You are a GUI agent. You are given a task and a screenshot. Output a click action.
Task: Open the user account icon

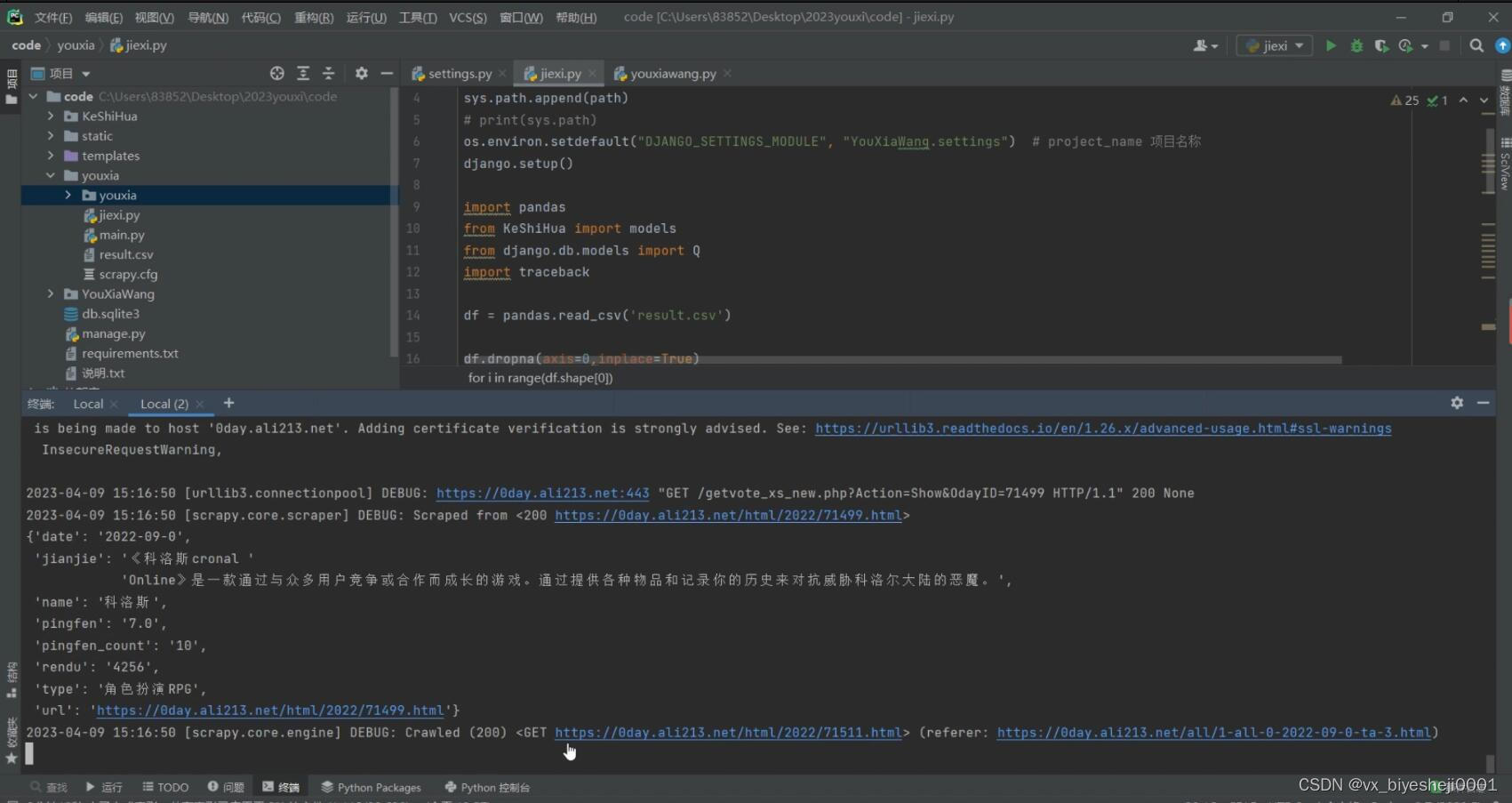click(1205, 45)
